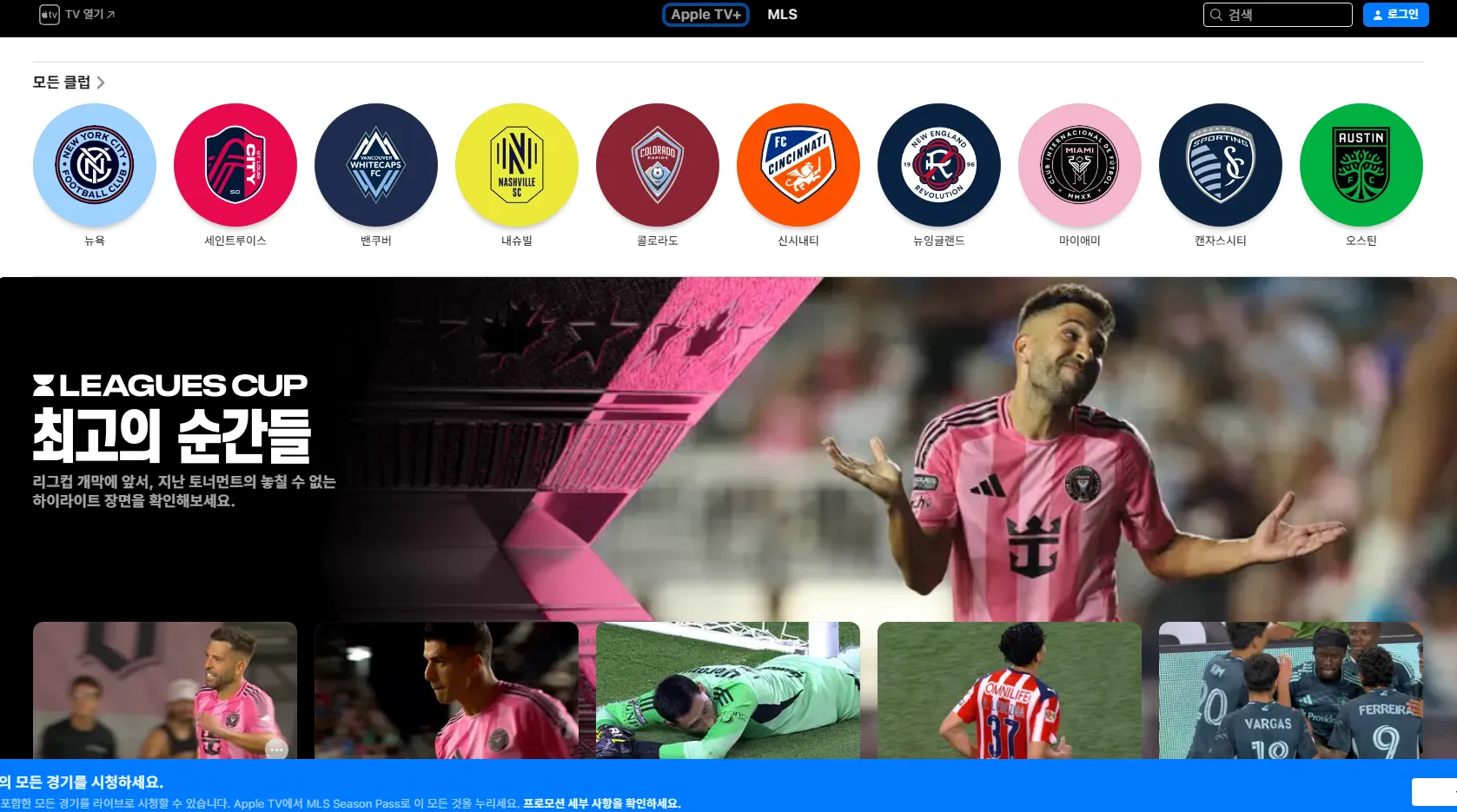Click the 뉴욕 club label
1457x812 pixels.
(x=95, y=241)
